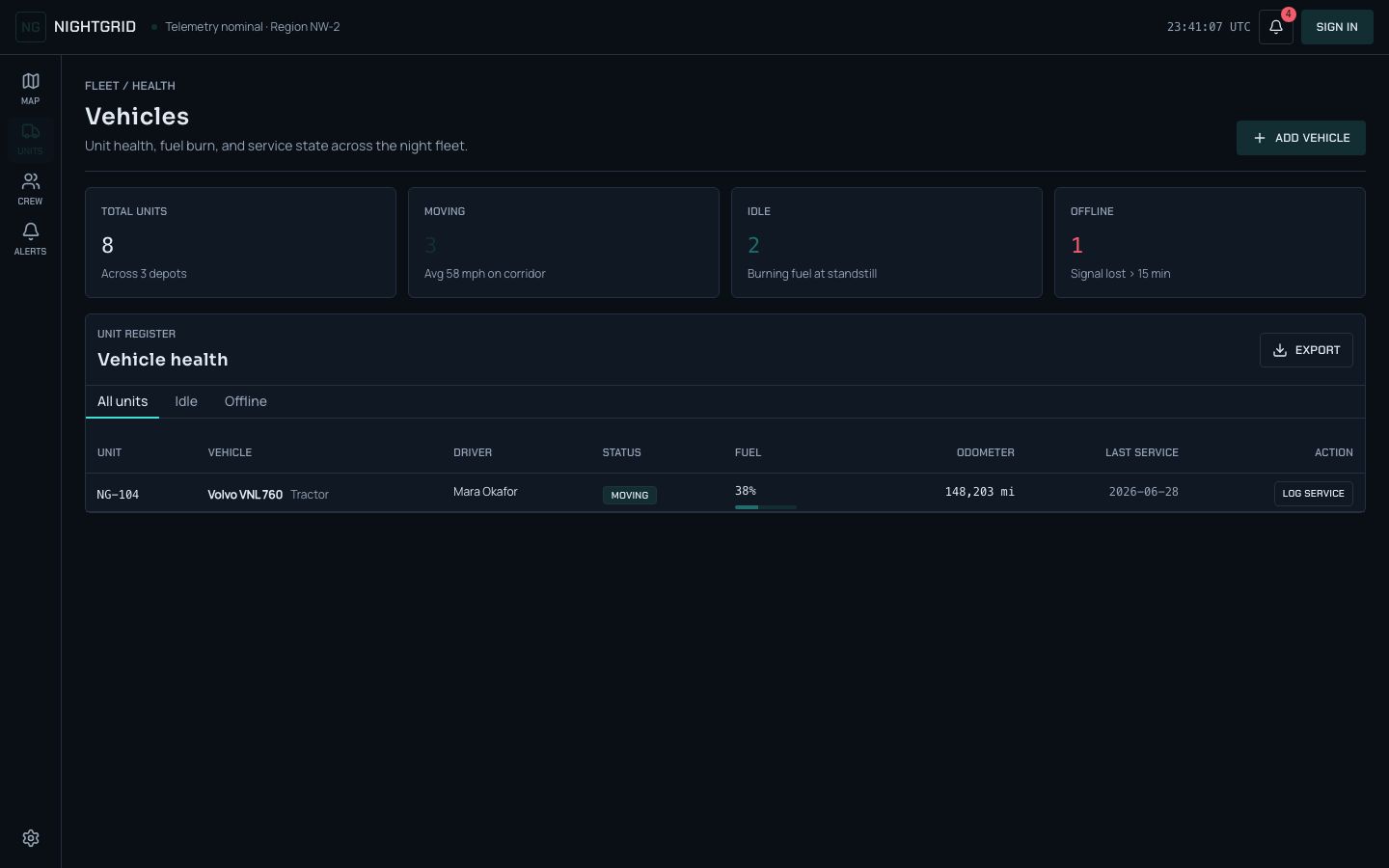Click the Sign In button
This screenshot has width=1389, height=868.
click(1337, 27)
